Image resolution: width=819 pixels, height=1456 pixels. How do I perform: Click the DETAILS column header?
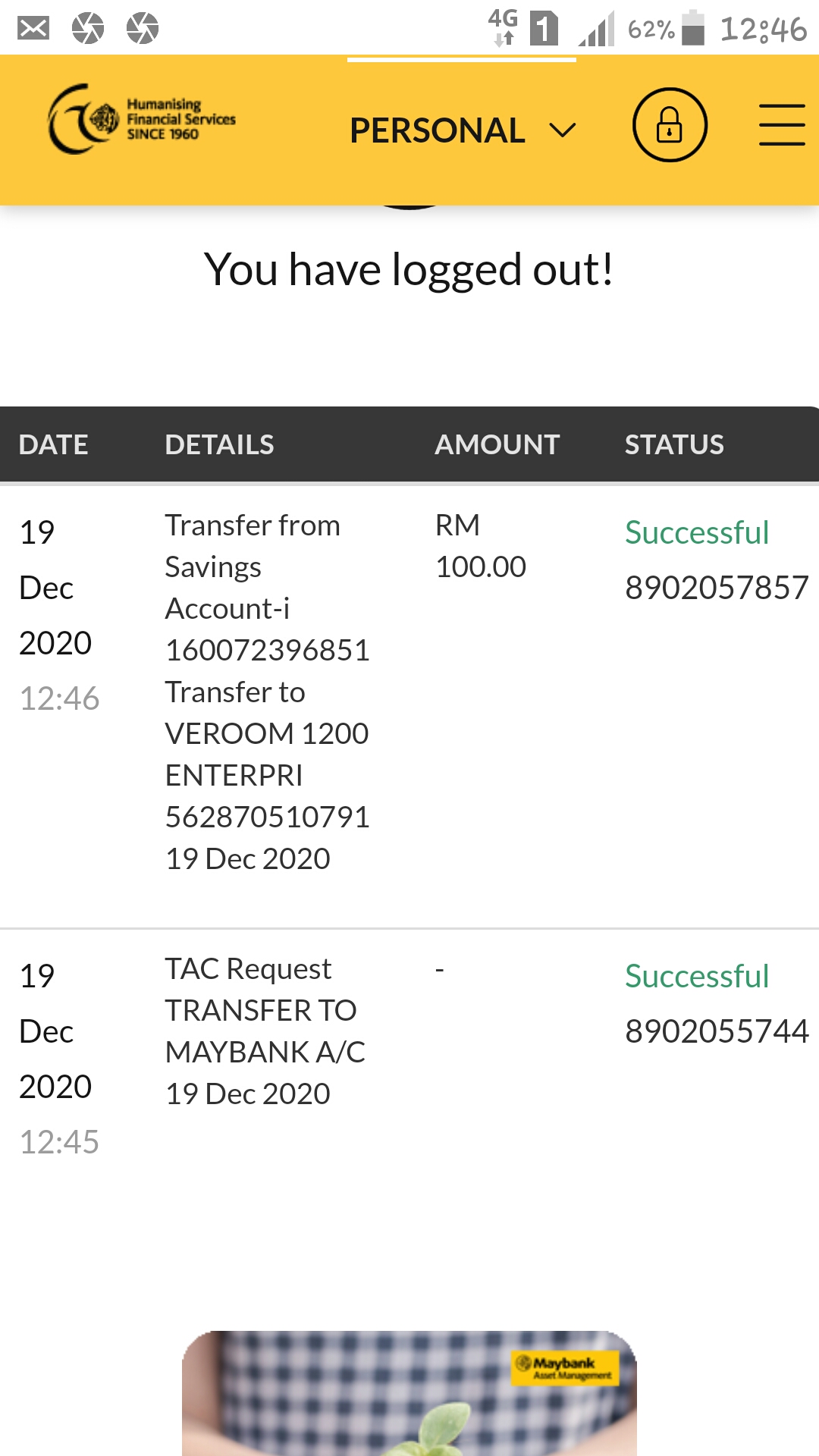pos(219,444)
